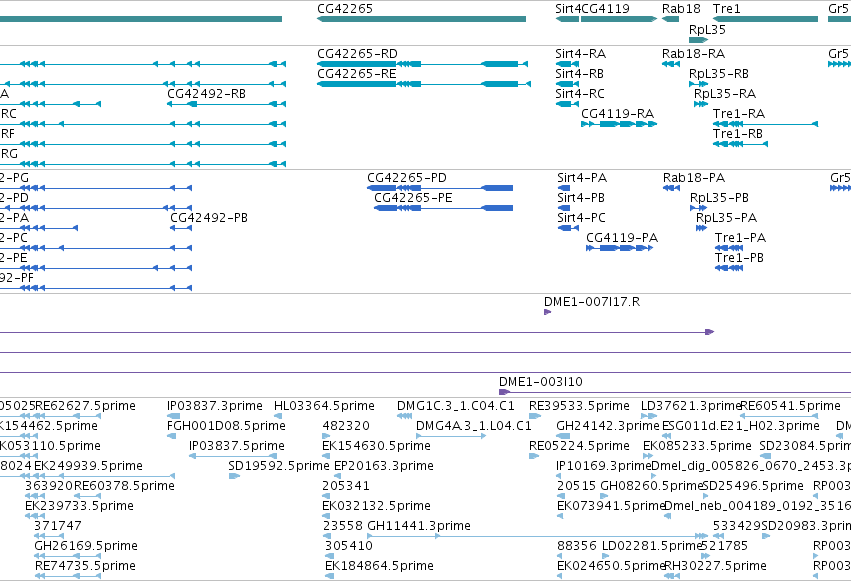The height and width of the screenshot is (581, 851).
Task: Open EST RE60541.5prime
Action: [x=791, y=406]
